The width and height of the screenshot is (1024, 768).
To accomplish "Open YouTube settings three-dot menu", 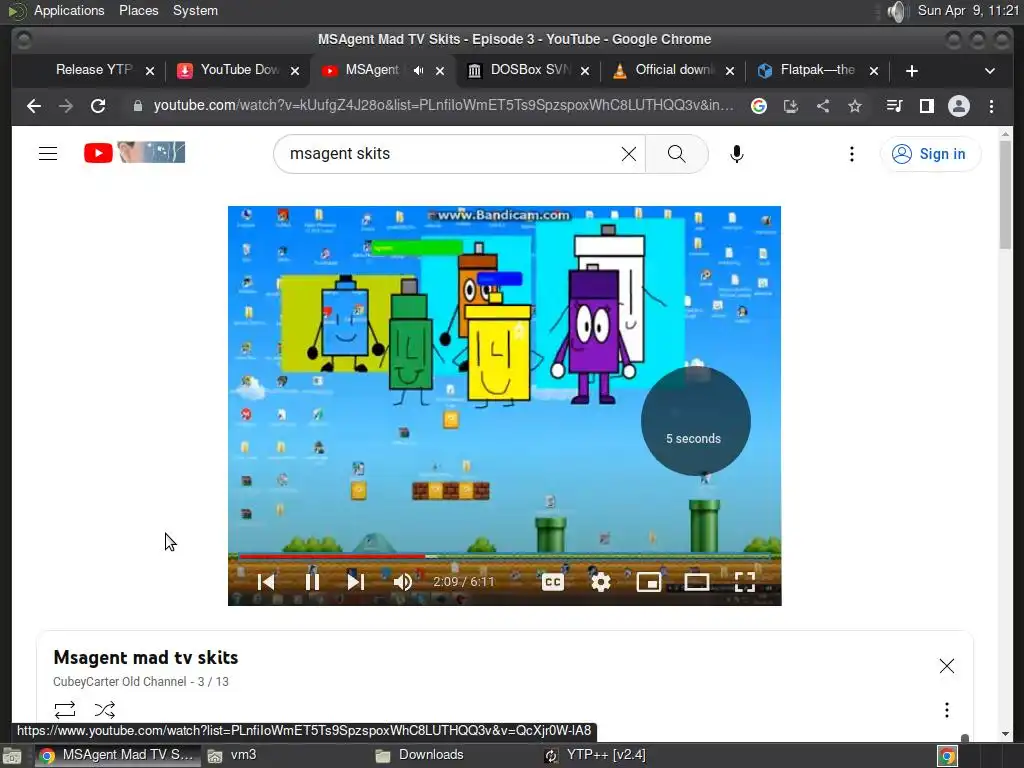I will point(852,154).
